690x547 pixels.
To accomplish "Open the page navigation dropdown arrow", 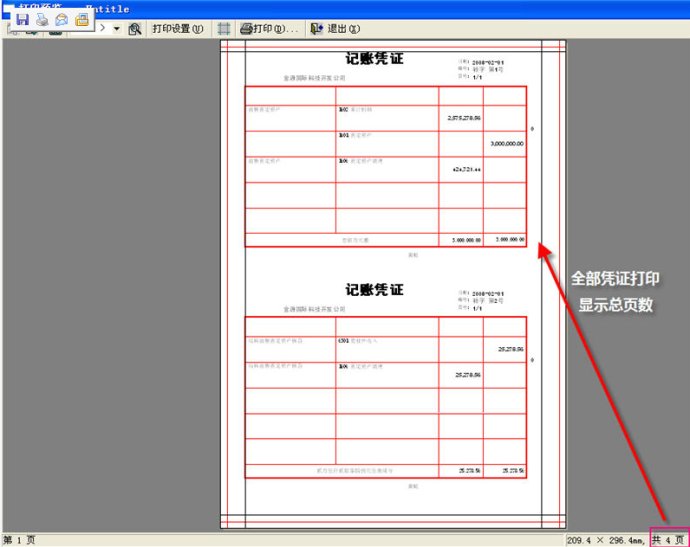I will click(117, 29).
